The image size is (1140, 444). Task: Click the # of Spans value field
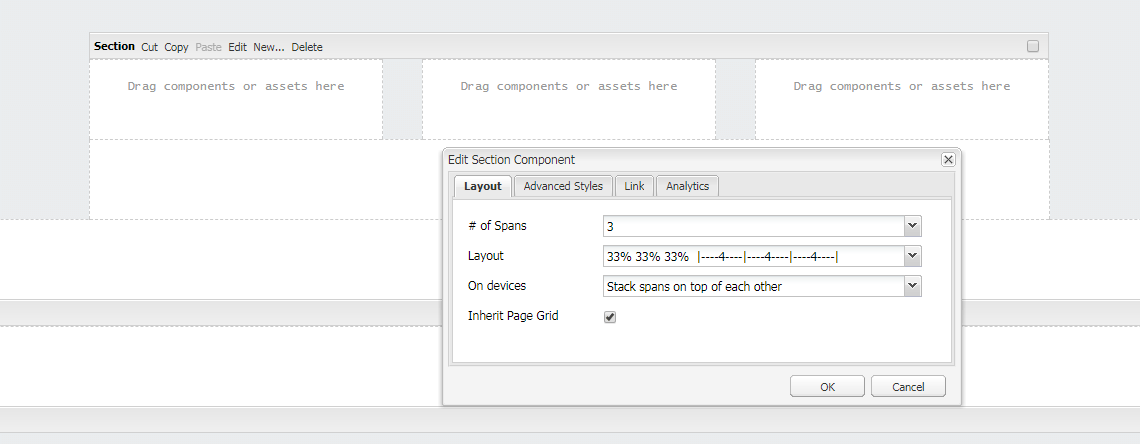tap(752, 227)
